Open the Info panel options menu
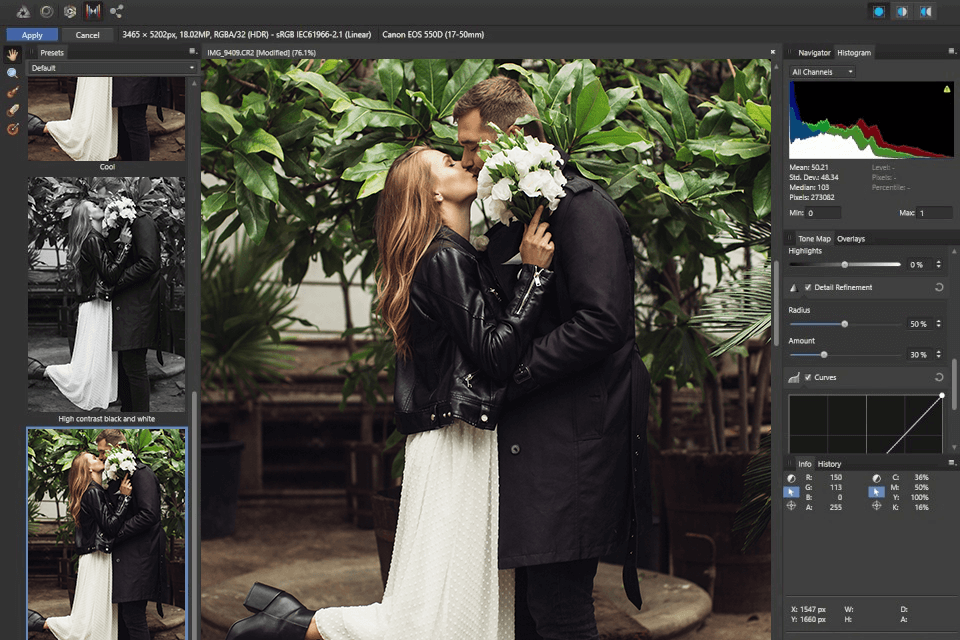 pos(951,463)
